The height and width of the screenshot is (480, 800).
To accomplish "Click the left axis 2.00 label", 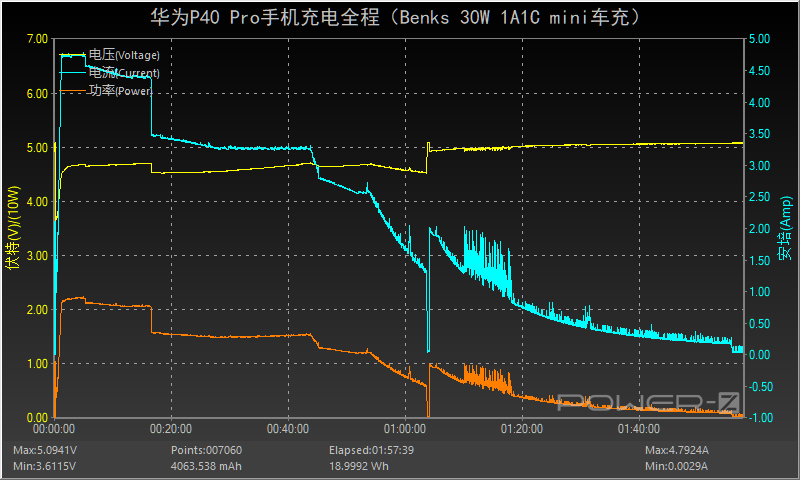I will pyautogui.click(x=37, y=310).
